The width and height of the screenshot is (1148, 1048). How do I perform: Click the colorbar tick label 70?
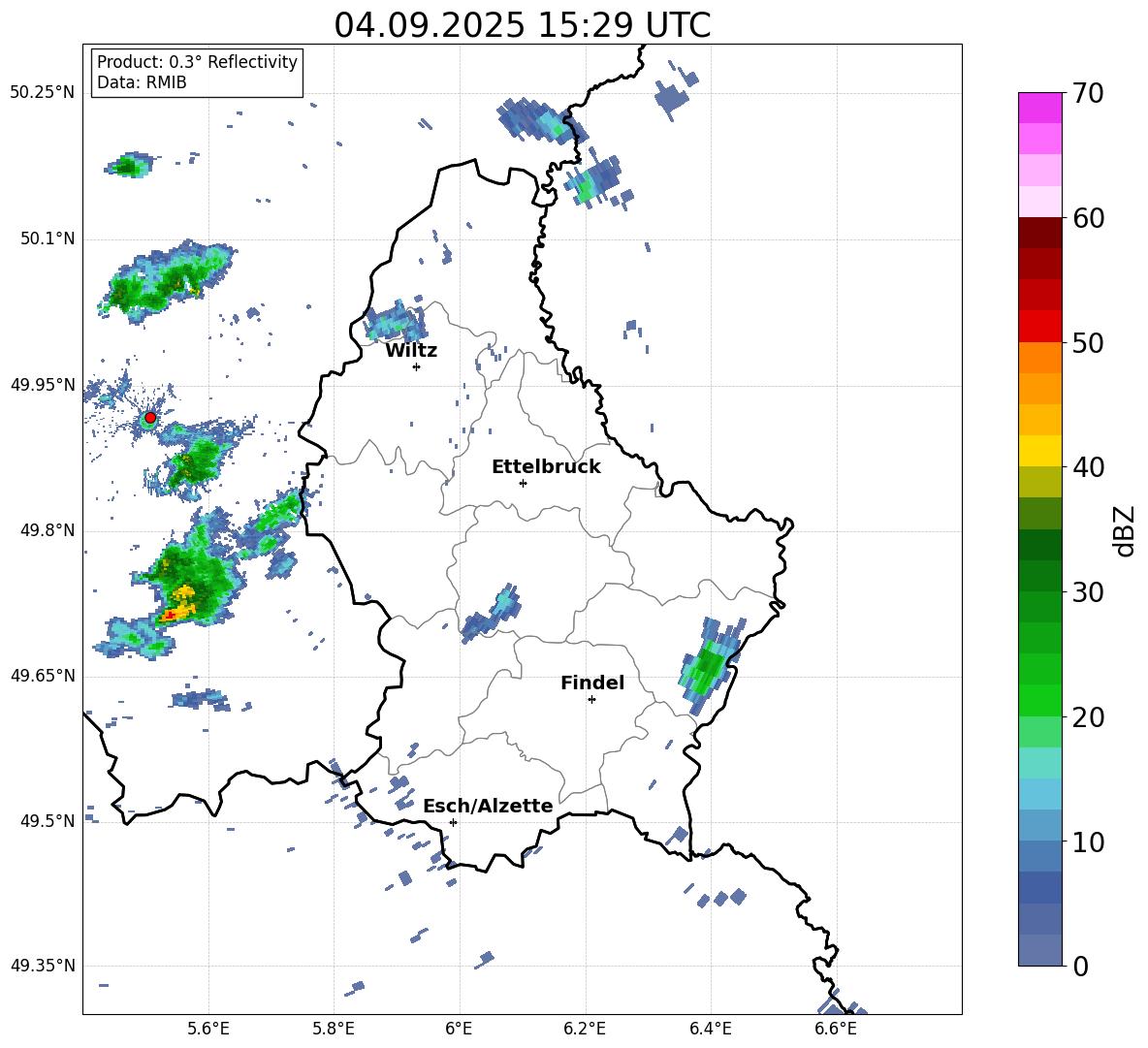click(x=1088, y=94)
